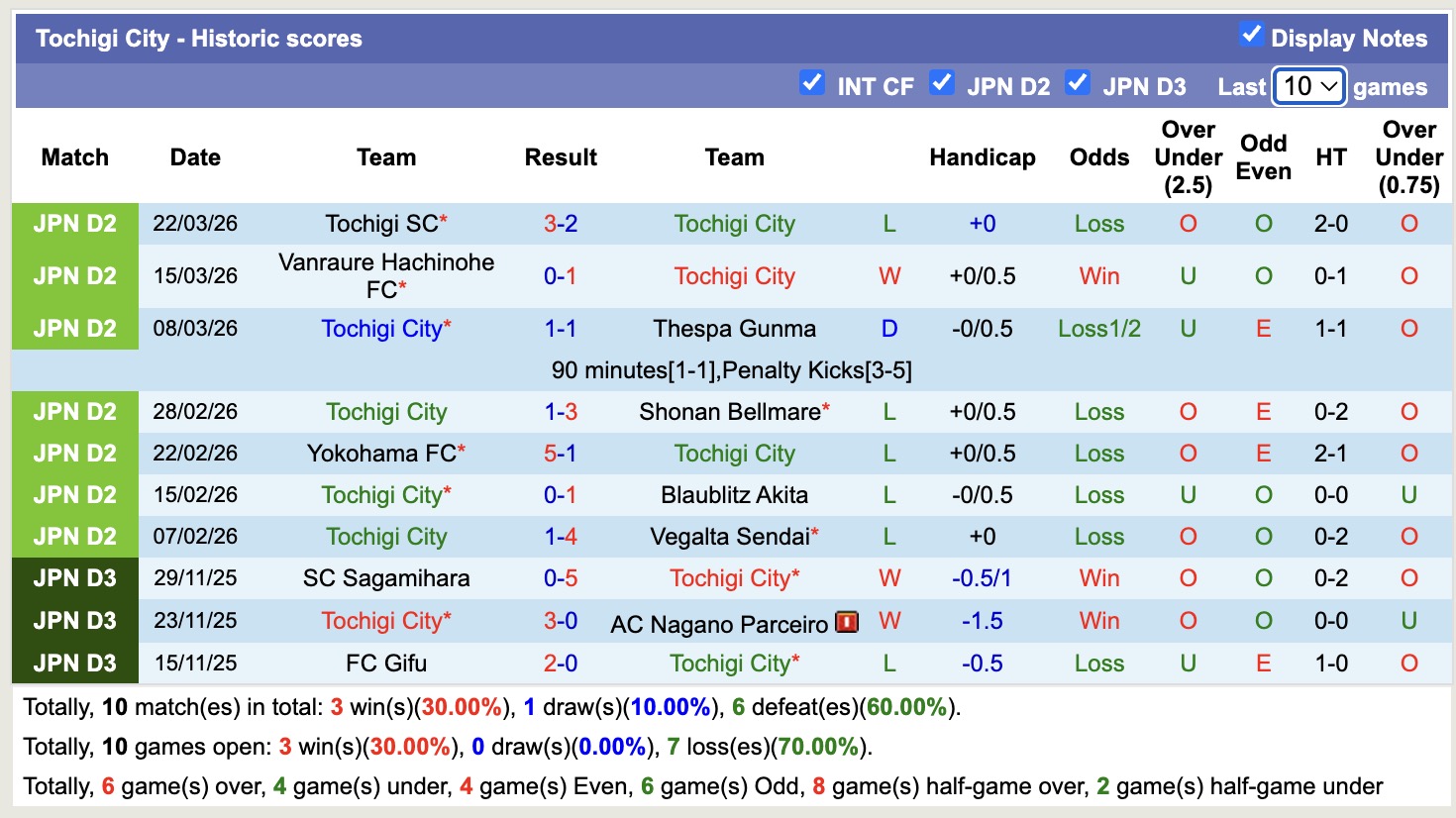
Task: Select the JPN D2 badge on the Tochigi SC row
Action: click(x=74, y=224)
